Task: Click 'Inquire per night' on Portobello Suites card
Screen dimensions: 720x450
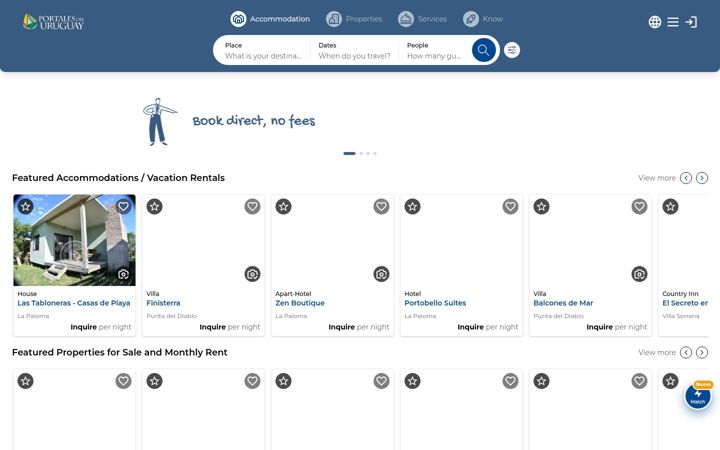Action: tap(488, 327)
